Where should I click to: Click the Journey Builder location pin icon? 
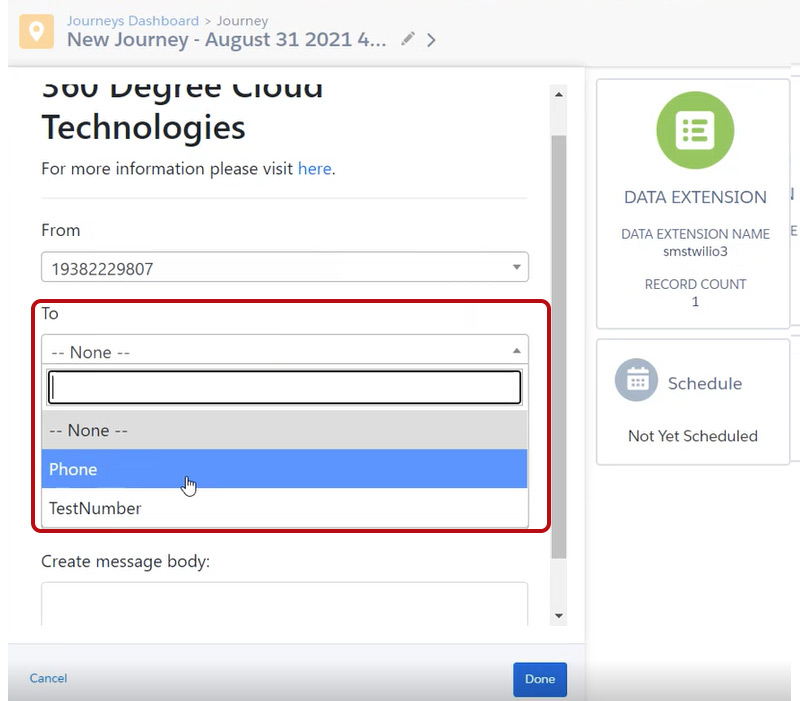[x=37, y=32]
